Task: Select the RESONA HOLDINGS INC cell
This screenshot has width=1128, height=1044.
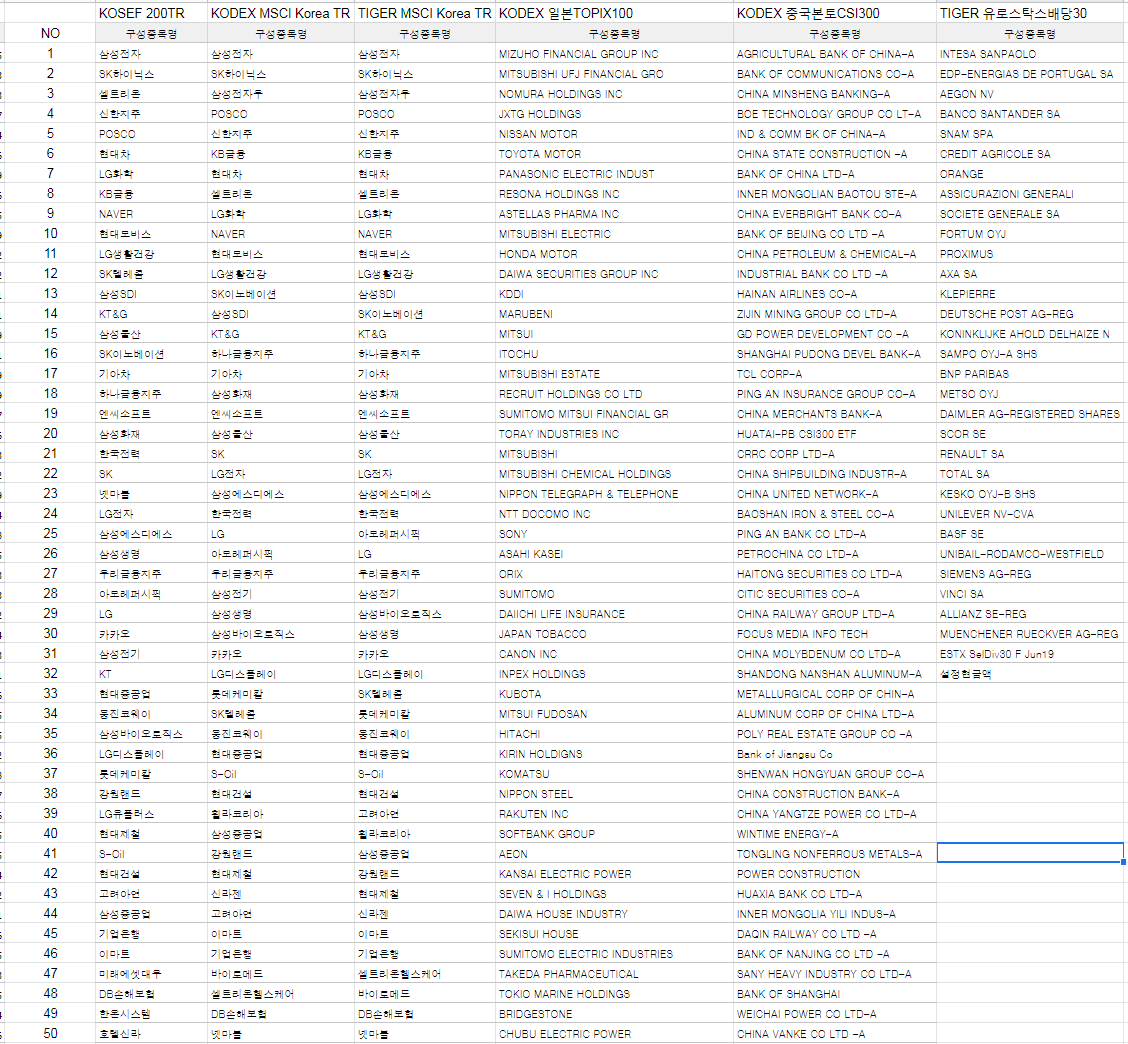Action: [614, 194]
